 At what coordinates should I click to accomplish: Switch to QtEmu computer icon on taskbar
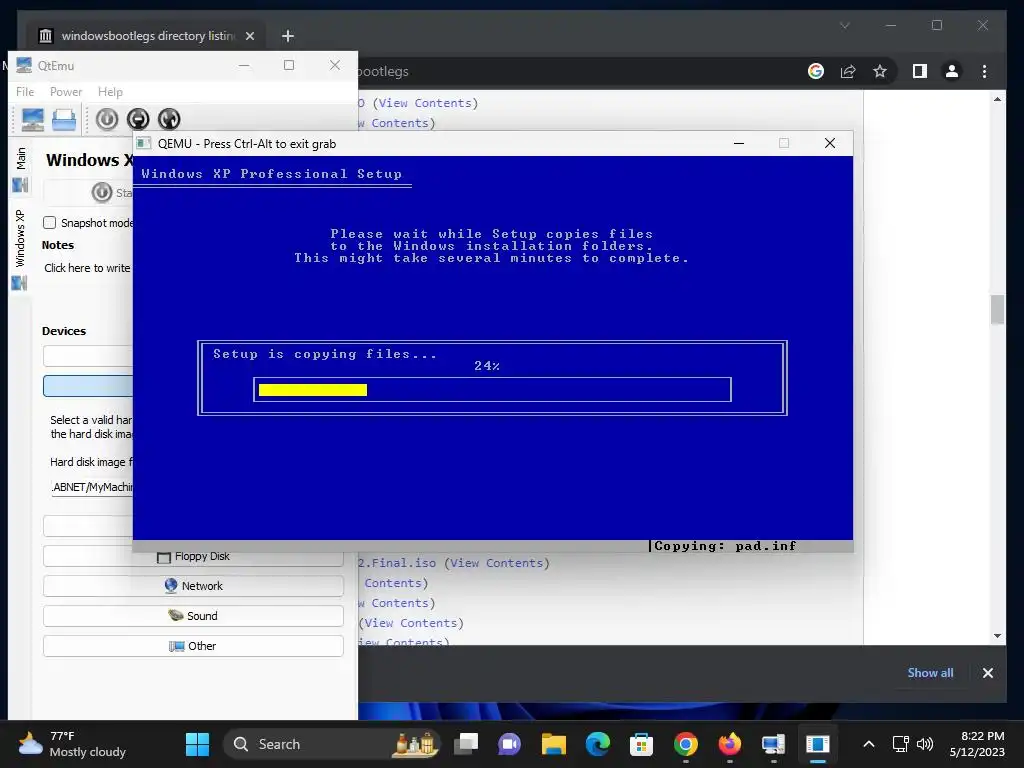point(773,744)
